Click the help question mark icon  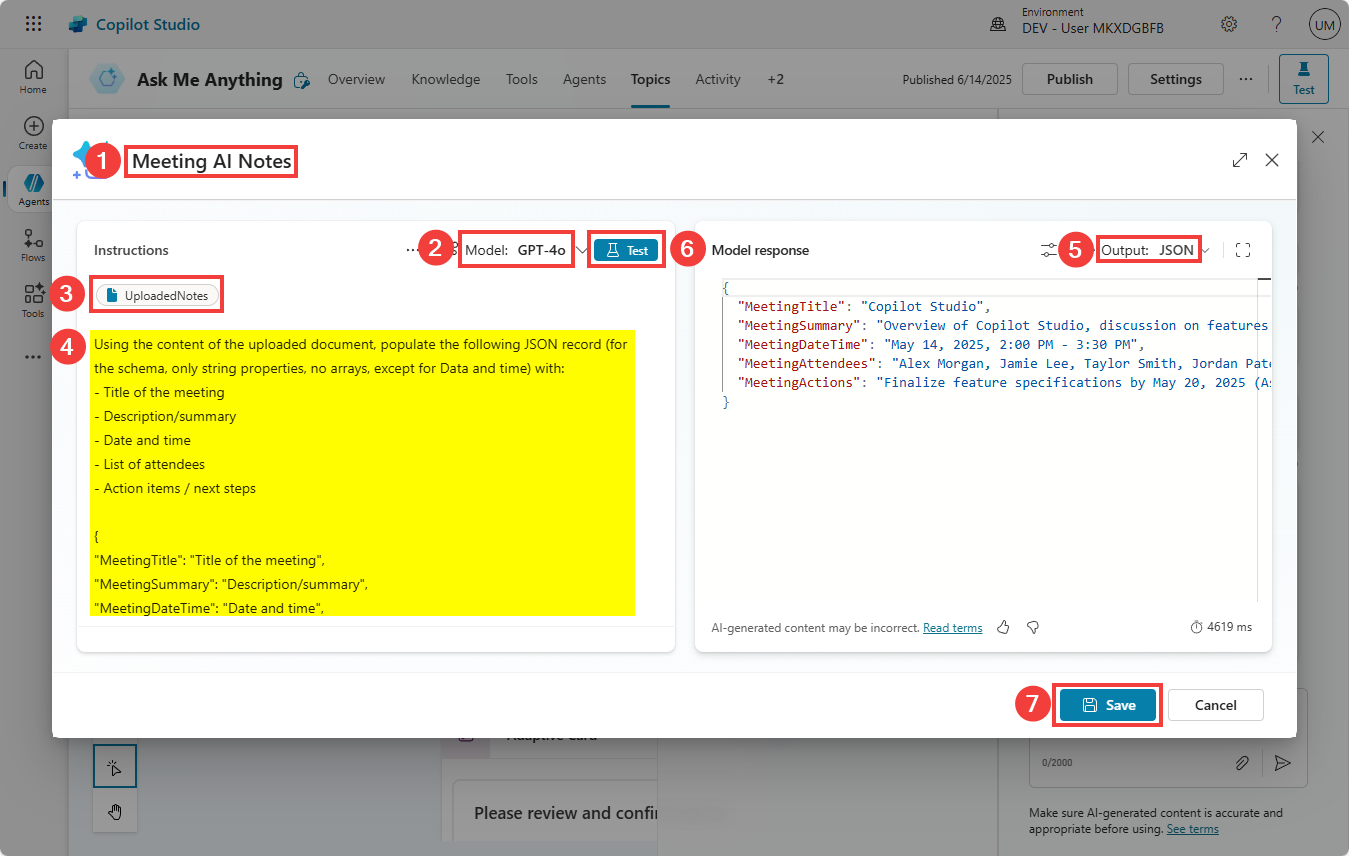pyautogui.click(x=1276, y=24)
